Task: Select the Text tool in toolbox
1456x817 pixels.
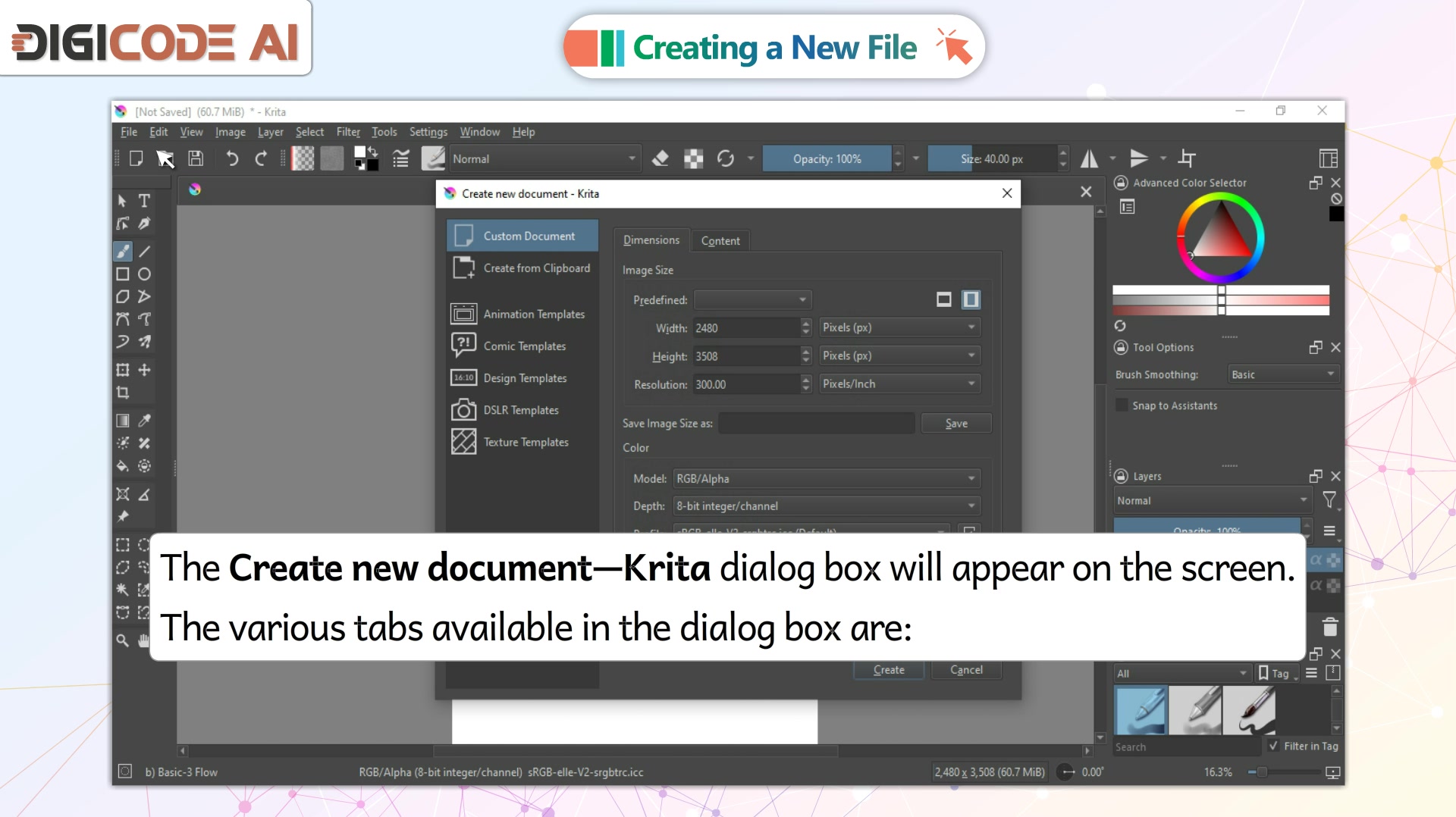Action: point(144,201)
